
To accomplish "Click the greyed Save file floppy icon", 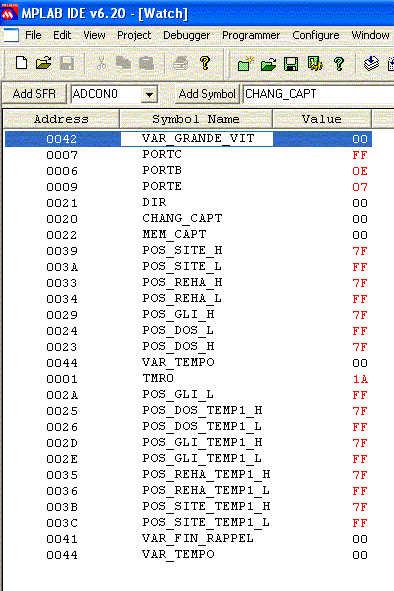I will [67, 63].
